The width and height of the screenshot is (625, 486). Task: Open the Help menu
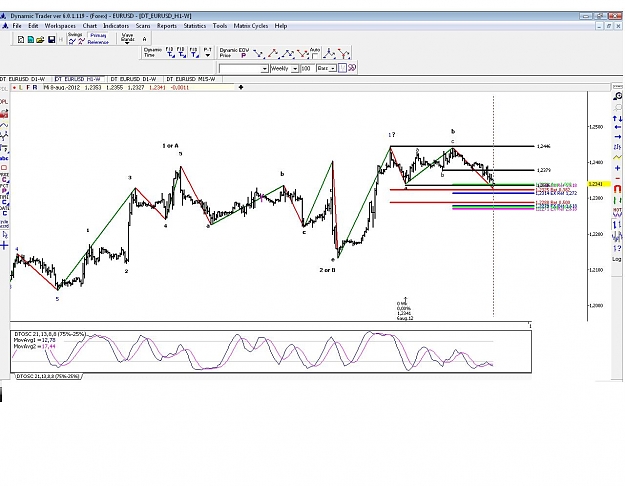(x=281, y=26)
